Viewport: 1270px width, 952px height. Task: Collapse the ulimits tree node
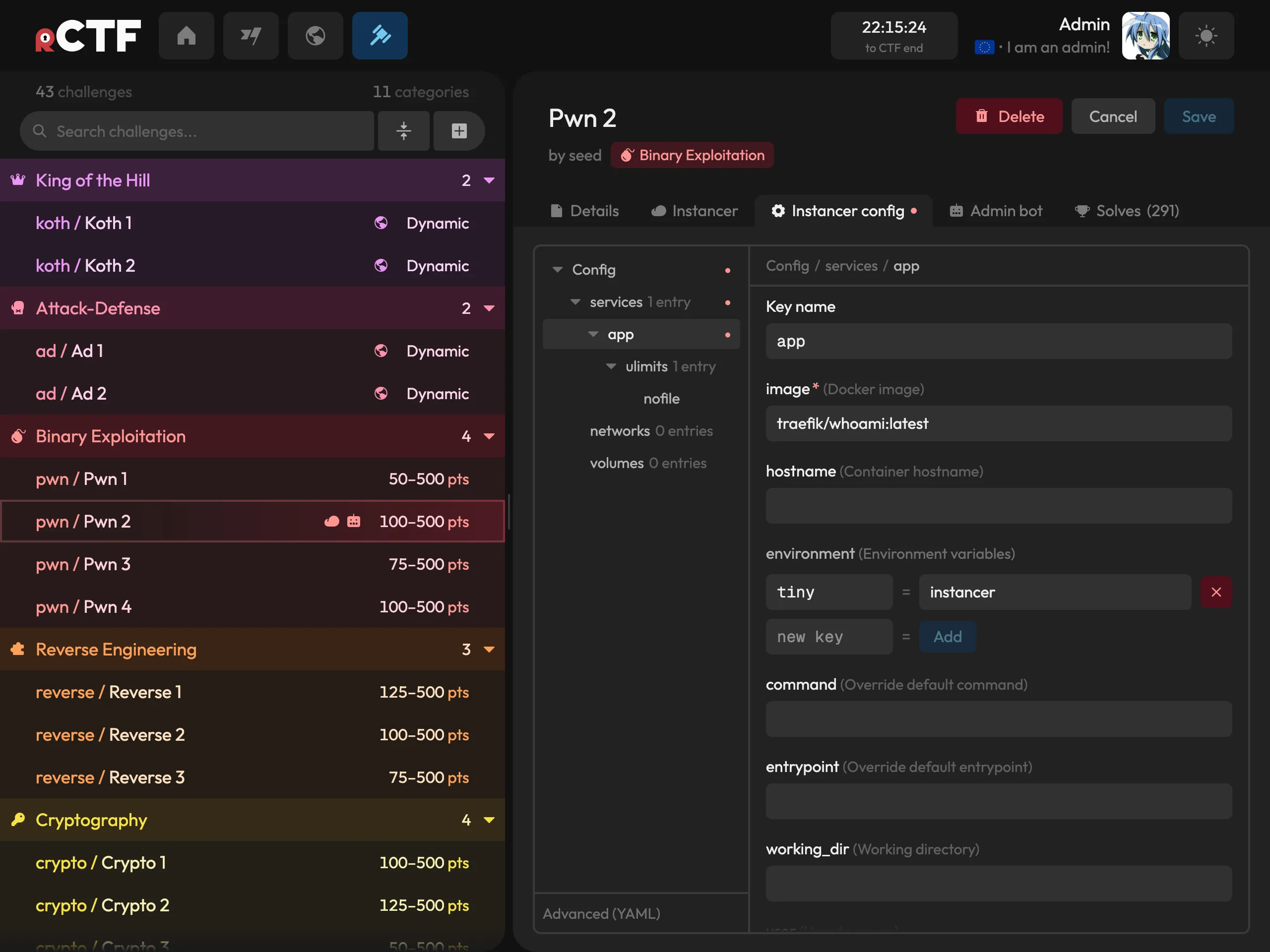click(x=611, y=366)
